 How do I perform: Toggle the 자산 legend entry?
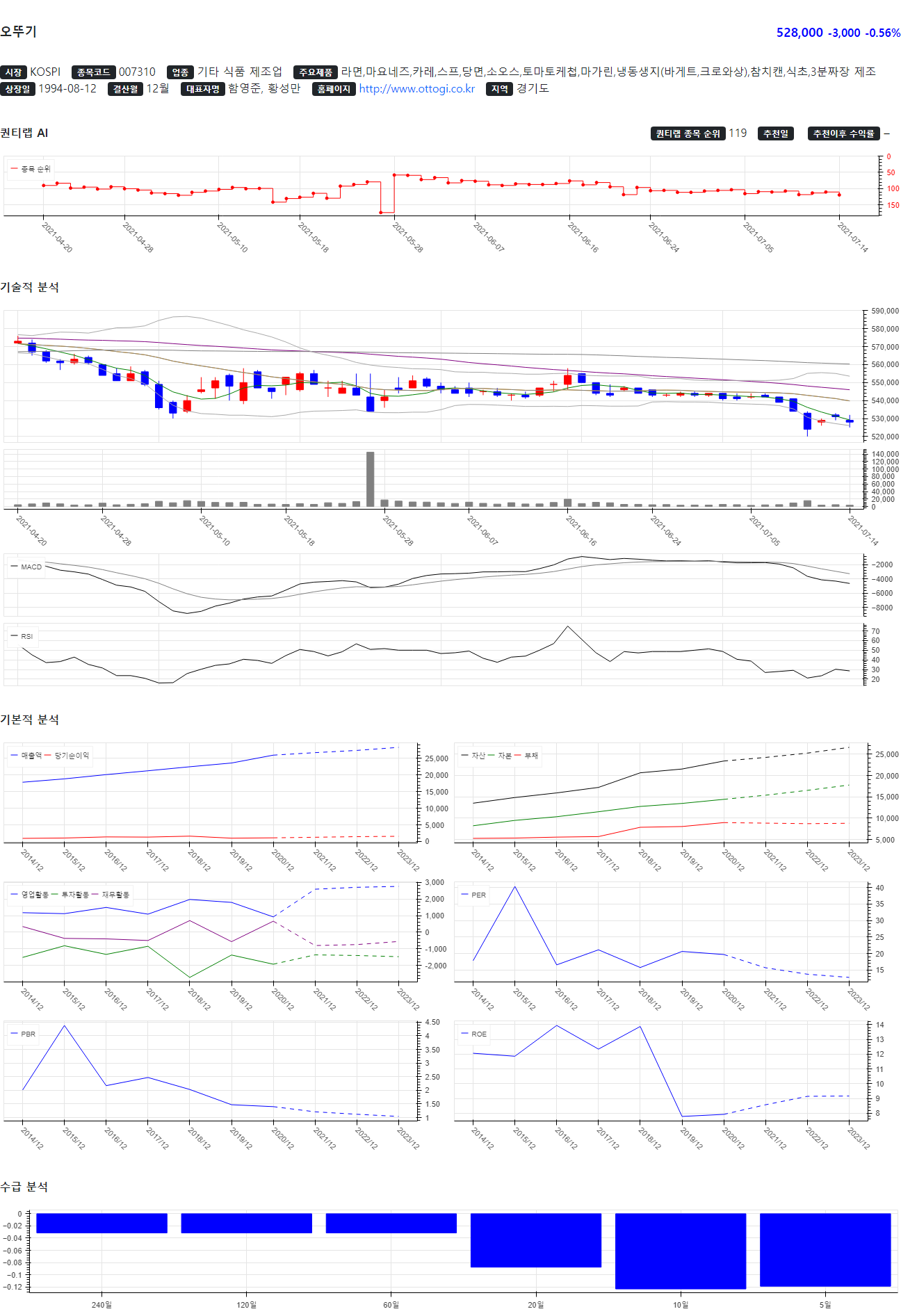pos(473,756)
